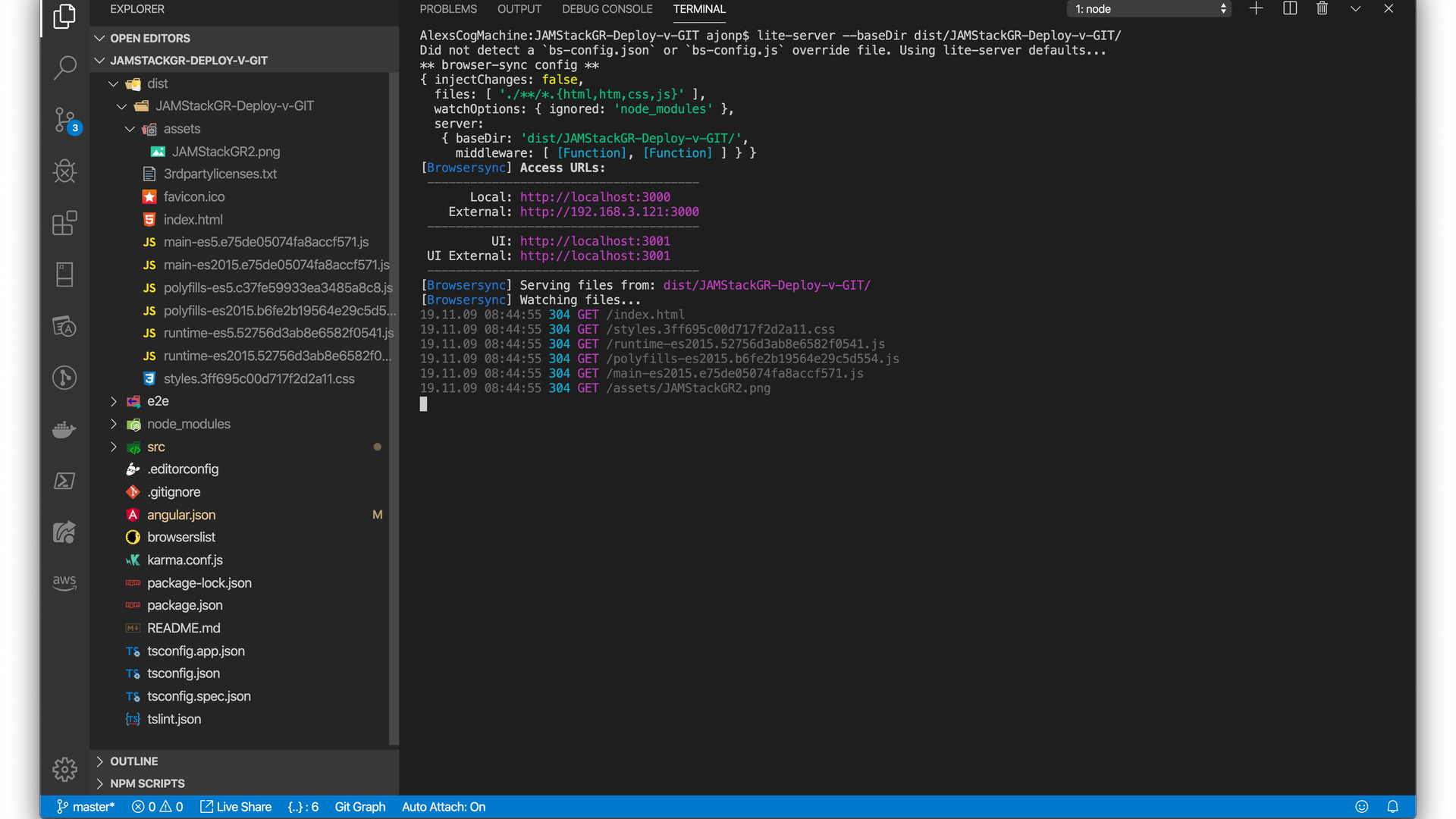Open angular.json file in explorer
The height and width of the screenshot is (819, 1456).
[181, 515]
